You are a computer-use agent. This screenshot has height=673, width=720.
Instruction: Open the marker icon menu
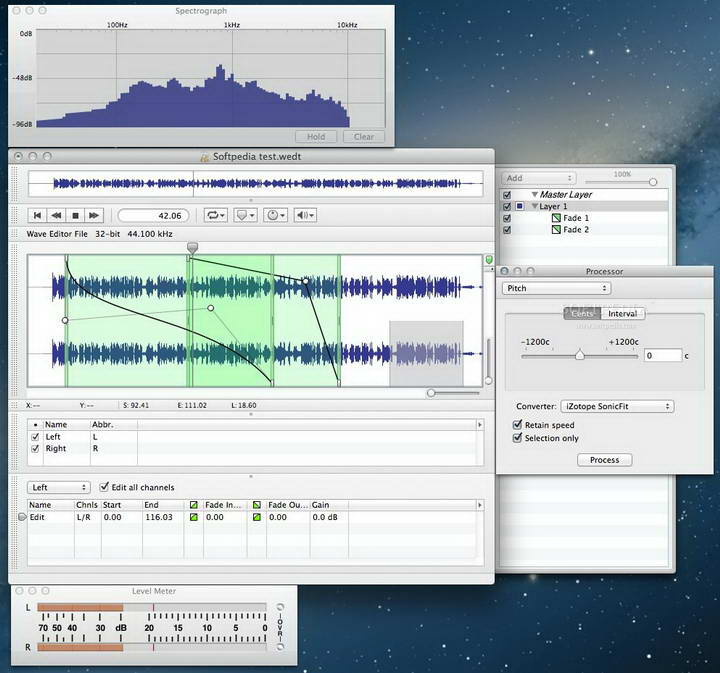point(246,215)
